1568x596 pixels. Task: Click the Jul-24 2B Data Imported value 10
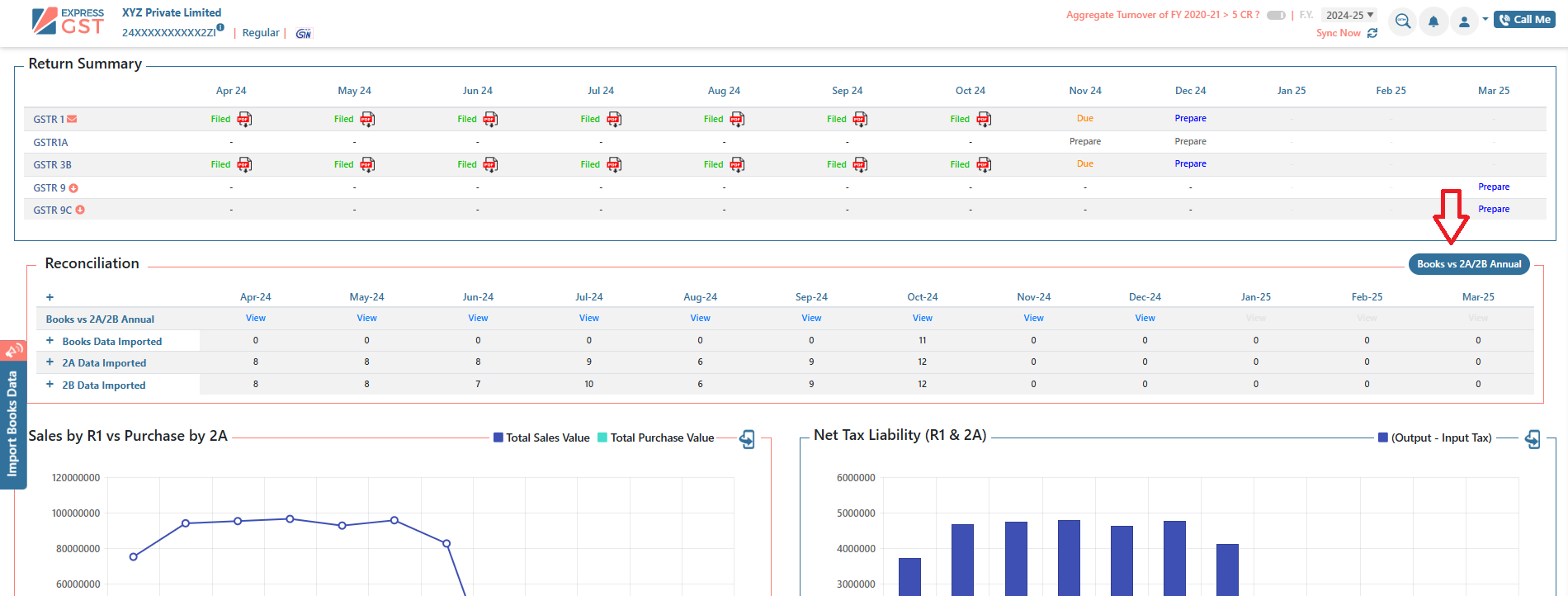tap(589, 384)
